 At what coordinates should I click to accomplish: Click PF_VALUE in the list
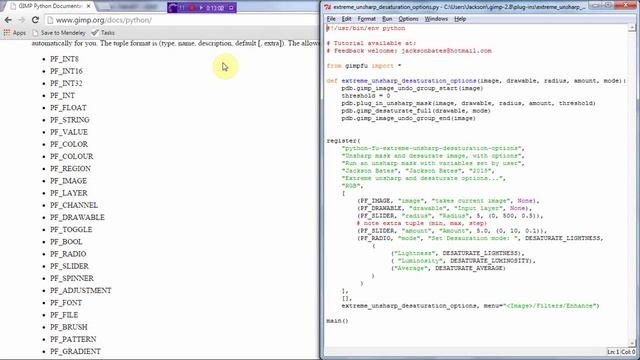[69, 132]
